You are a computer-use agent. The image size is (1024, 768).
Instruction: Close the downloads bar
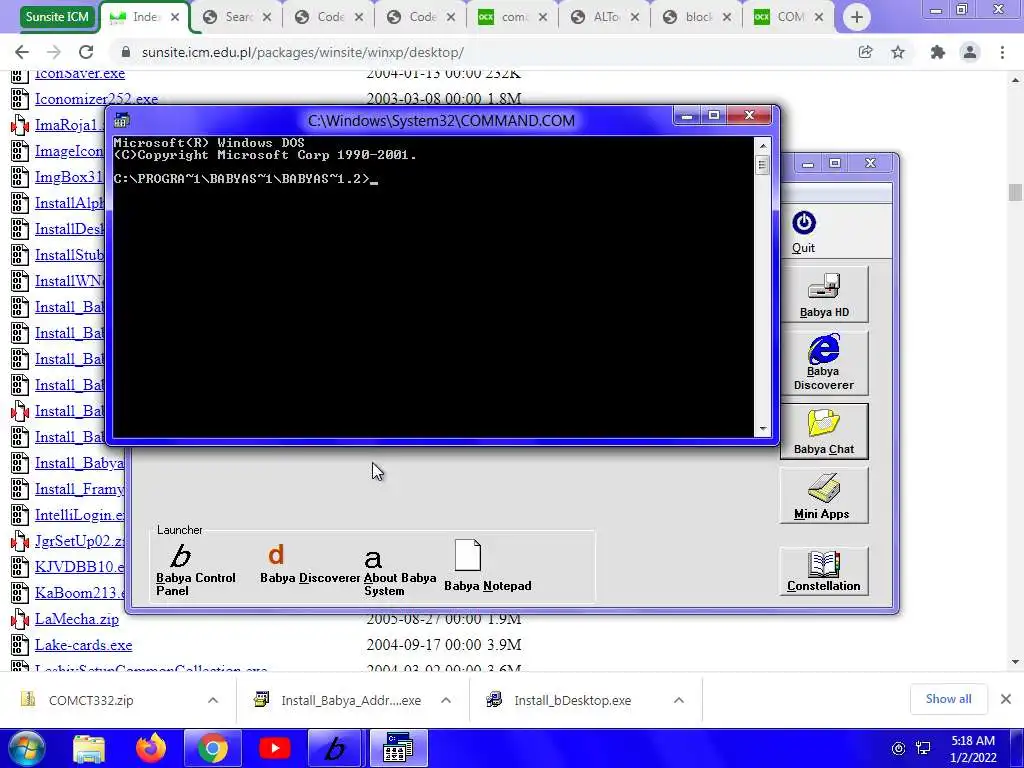(1006, 699)
